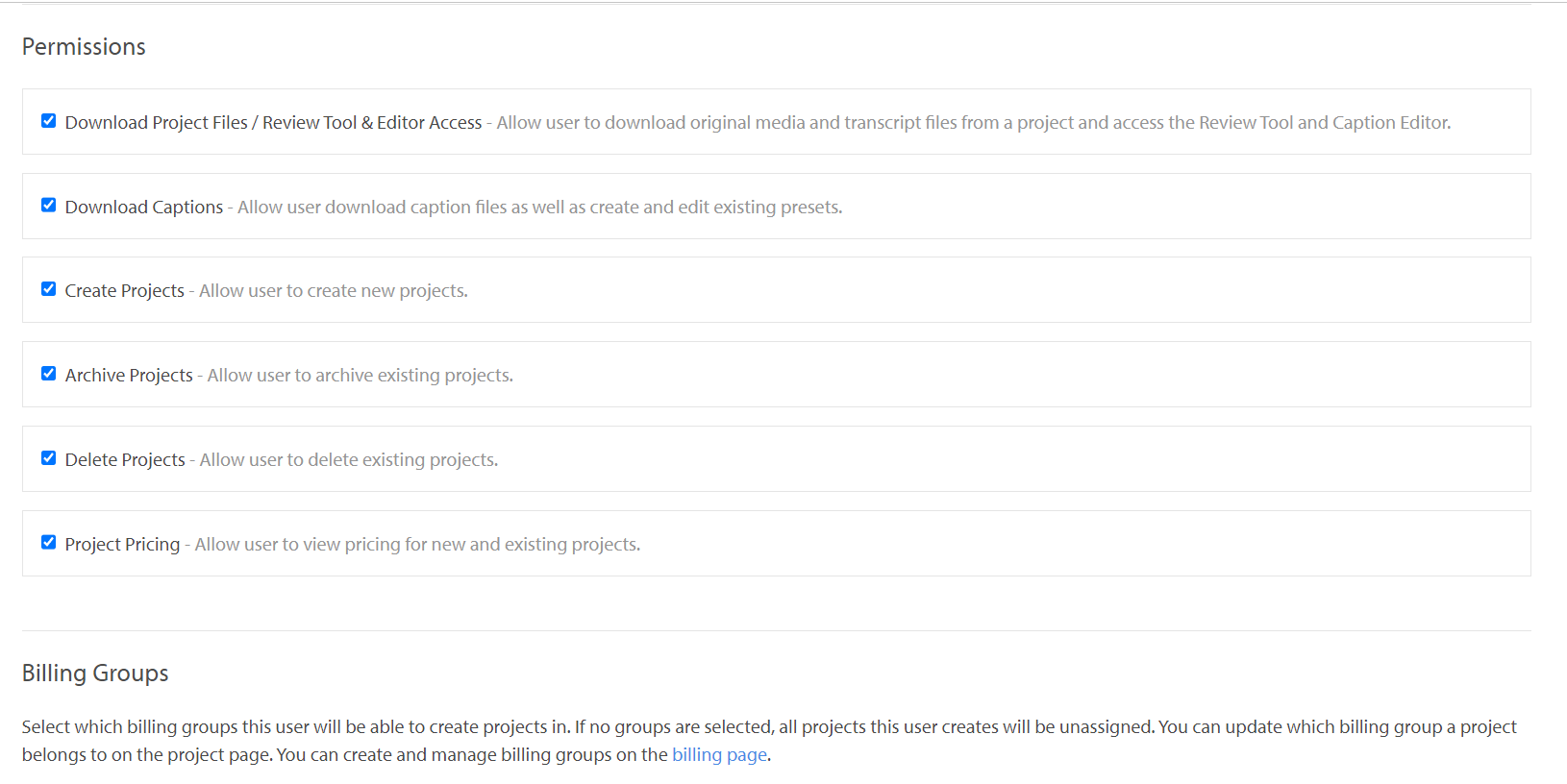Screen dimensions: 1567x784
Task: Select the 'Project Pricing' label text
Action: coord(122,545)
